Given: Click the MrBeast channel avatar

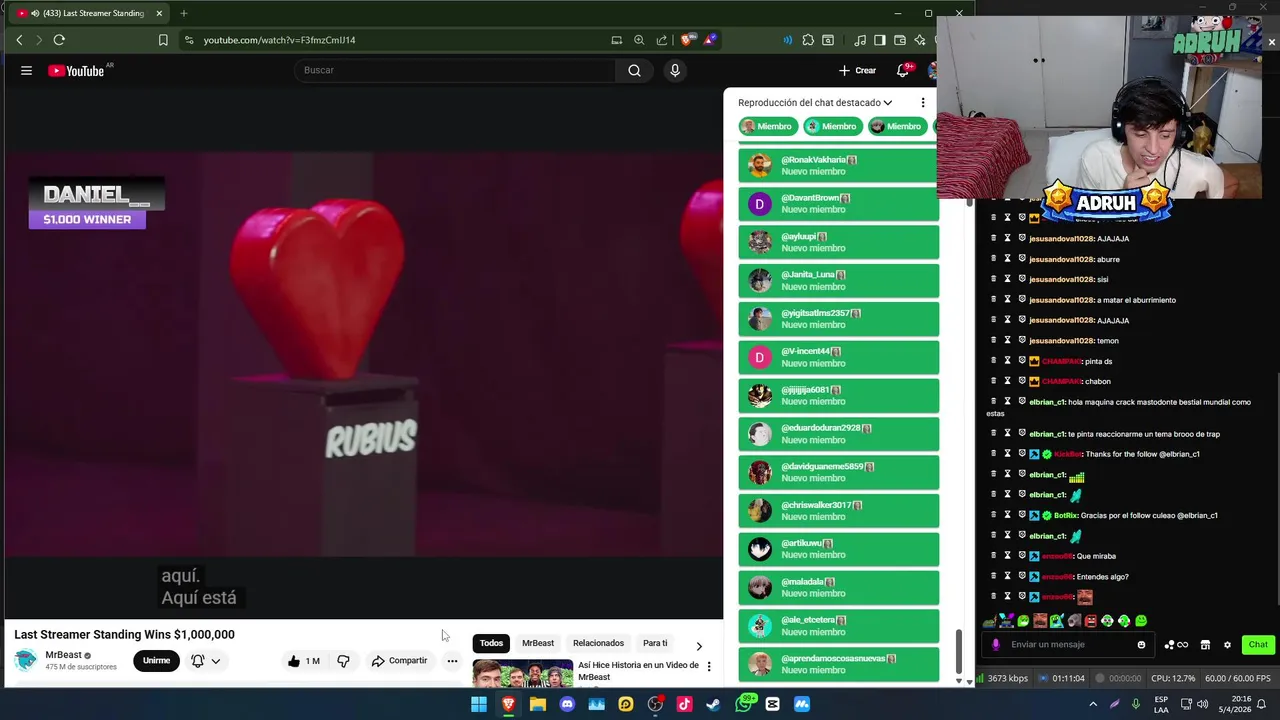Looking at the screenshot, I should point(26,660).
